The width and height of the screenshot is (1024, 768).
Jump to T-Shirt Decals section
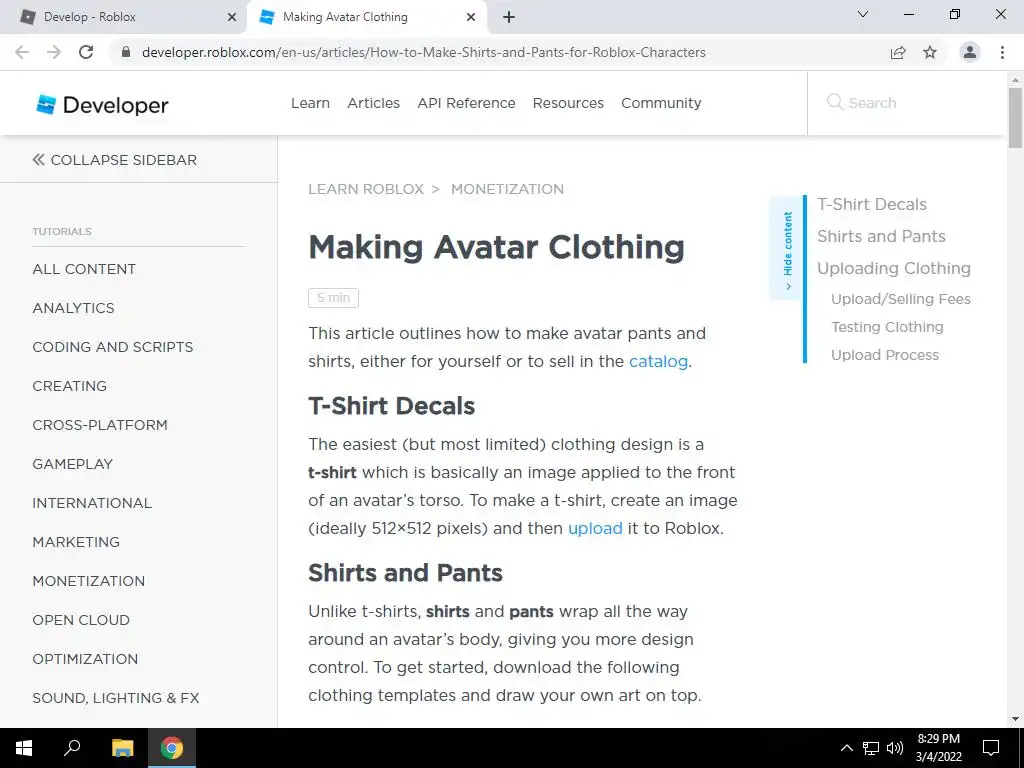pos(872,204)
